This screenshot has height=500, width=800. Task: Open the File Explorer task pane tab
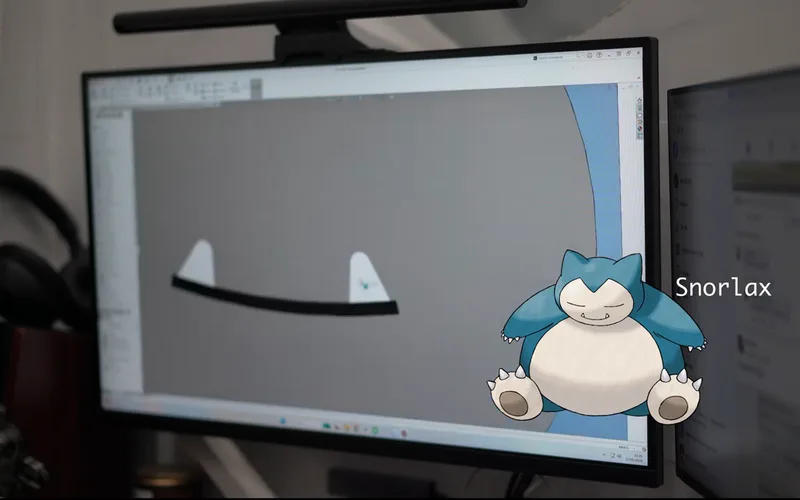[639, 115]
